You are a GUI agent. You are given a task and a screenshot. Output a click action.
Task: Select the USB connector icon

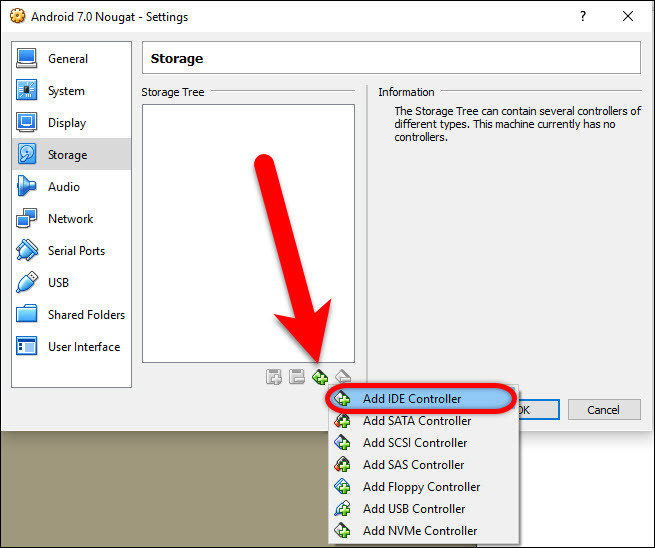(27, 282)
